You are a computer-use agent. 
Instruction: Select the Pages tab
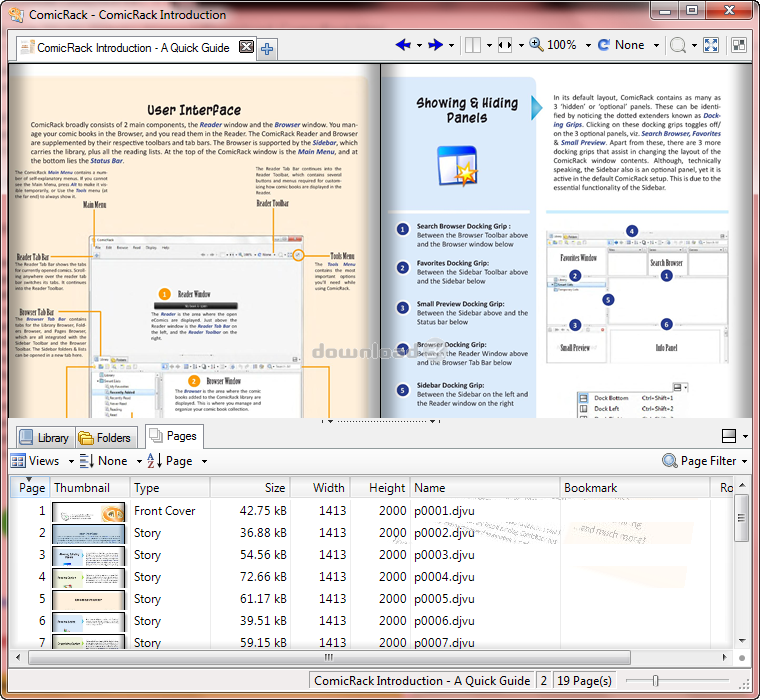(x=174, y=436)
